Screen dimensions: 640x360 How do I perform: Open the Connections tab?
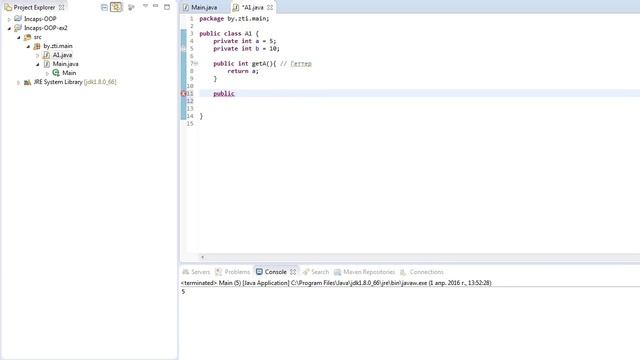422,272
